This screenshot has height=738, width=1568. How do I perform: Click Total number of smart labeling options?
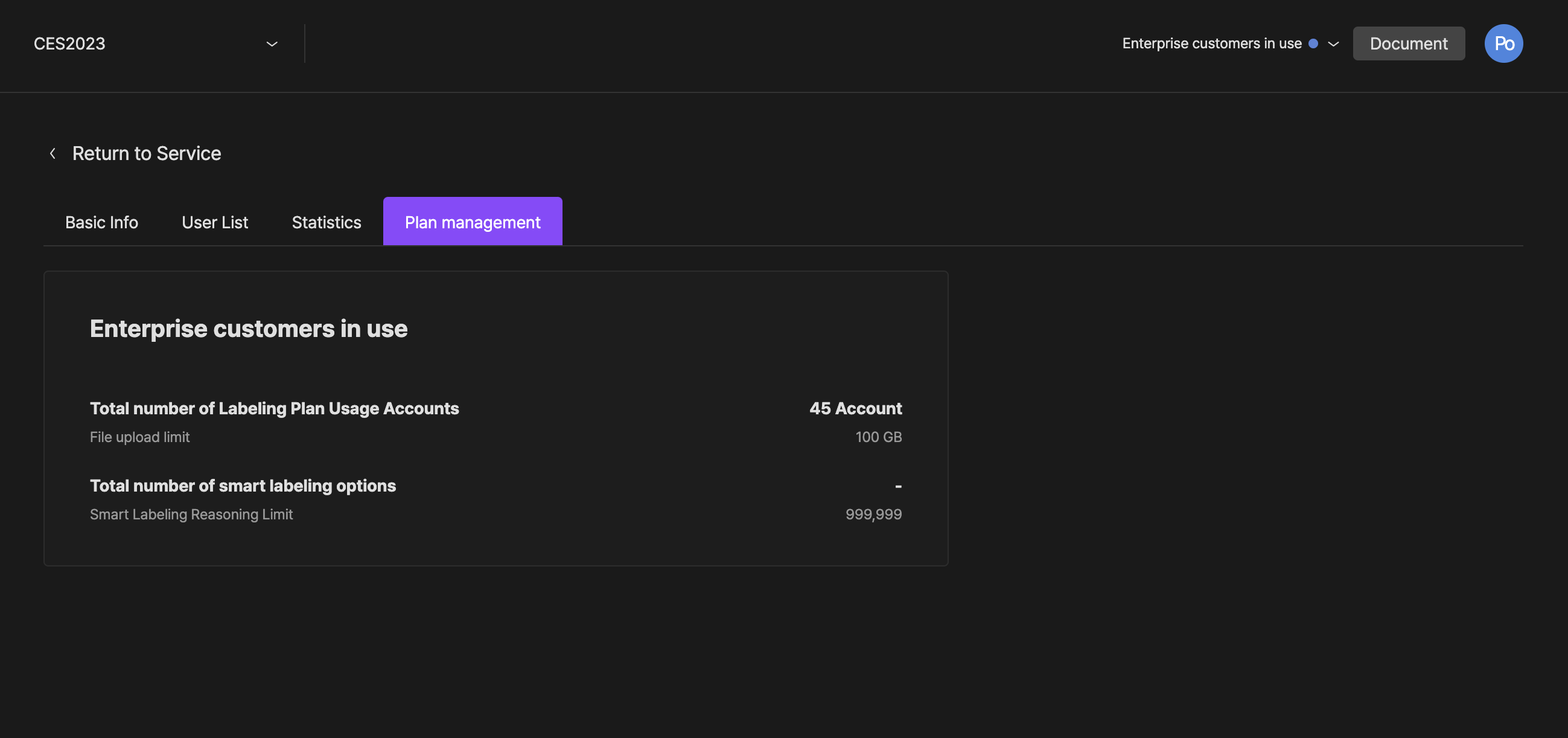[243, 486]
